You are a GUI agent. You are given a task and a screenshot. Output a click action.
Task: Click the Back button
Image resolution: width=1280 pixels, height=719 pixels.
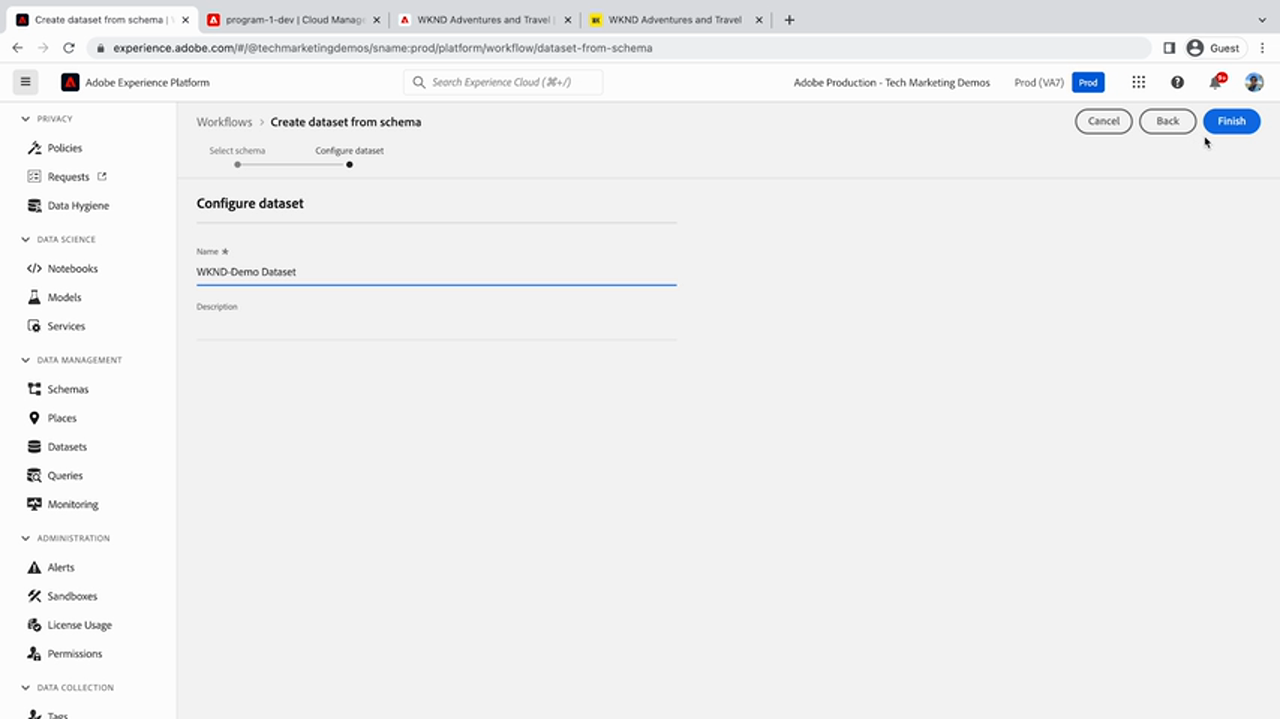coord(1167,121)
